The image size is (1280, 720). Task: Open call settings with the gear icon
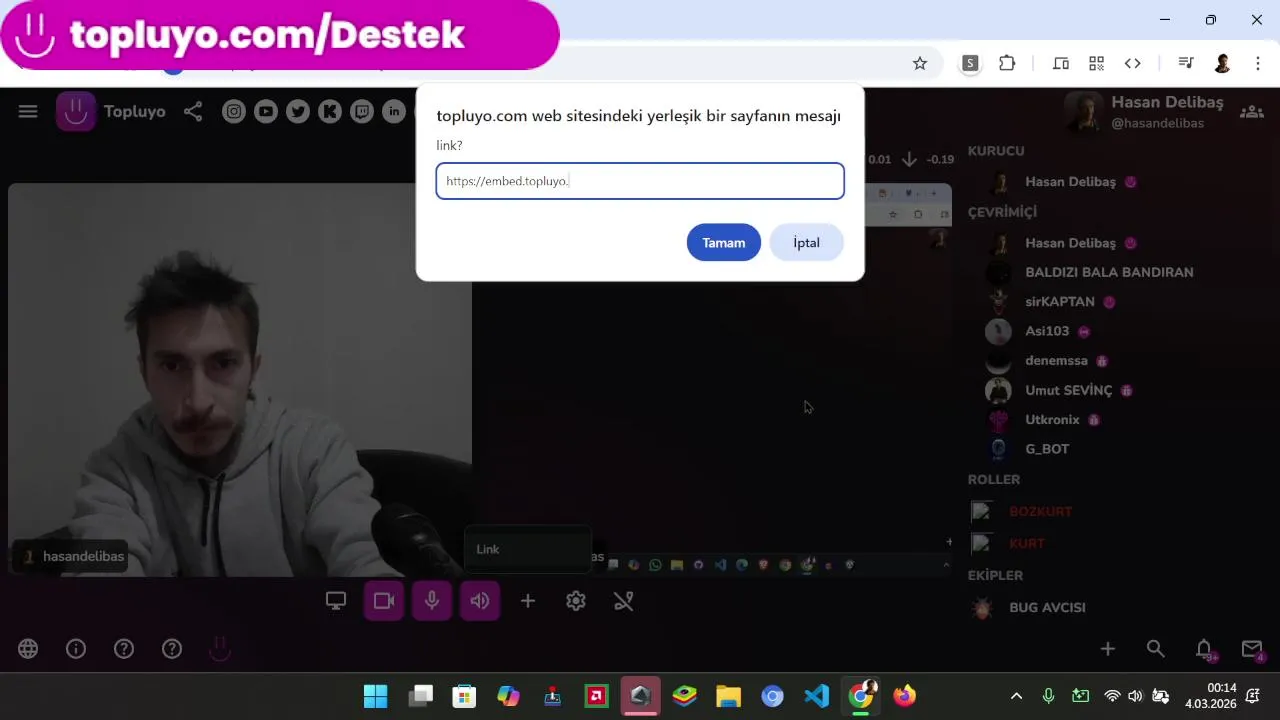click(x=576, y=601)
